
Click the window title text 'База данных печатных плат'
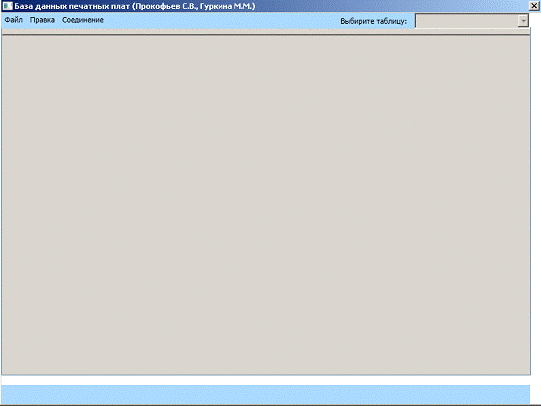[x=72, y=6]
